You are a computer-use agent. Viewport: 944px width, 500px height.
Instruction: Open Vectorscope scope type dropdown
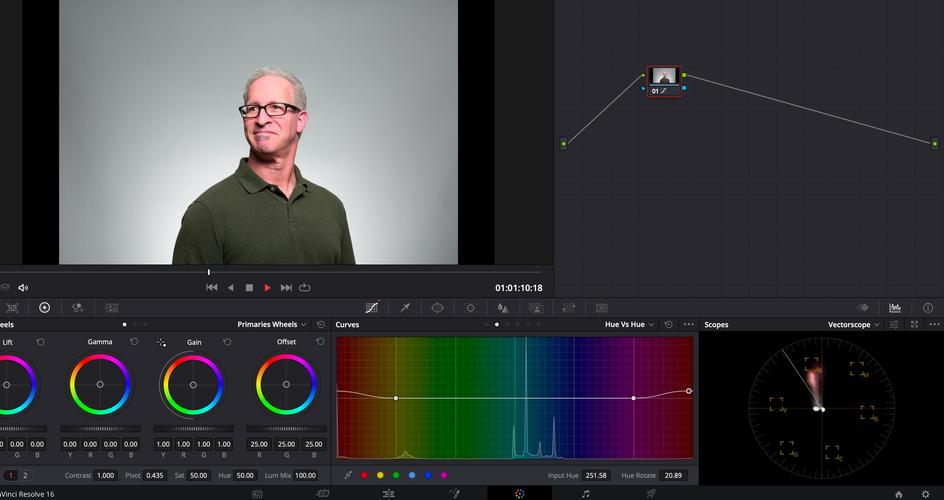[854, 324]
